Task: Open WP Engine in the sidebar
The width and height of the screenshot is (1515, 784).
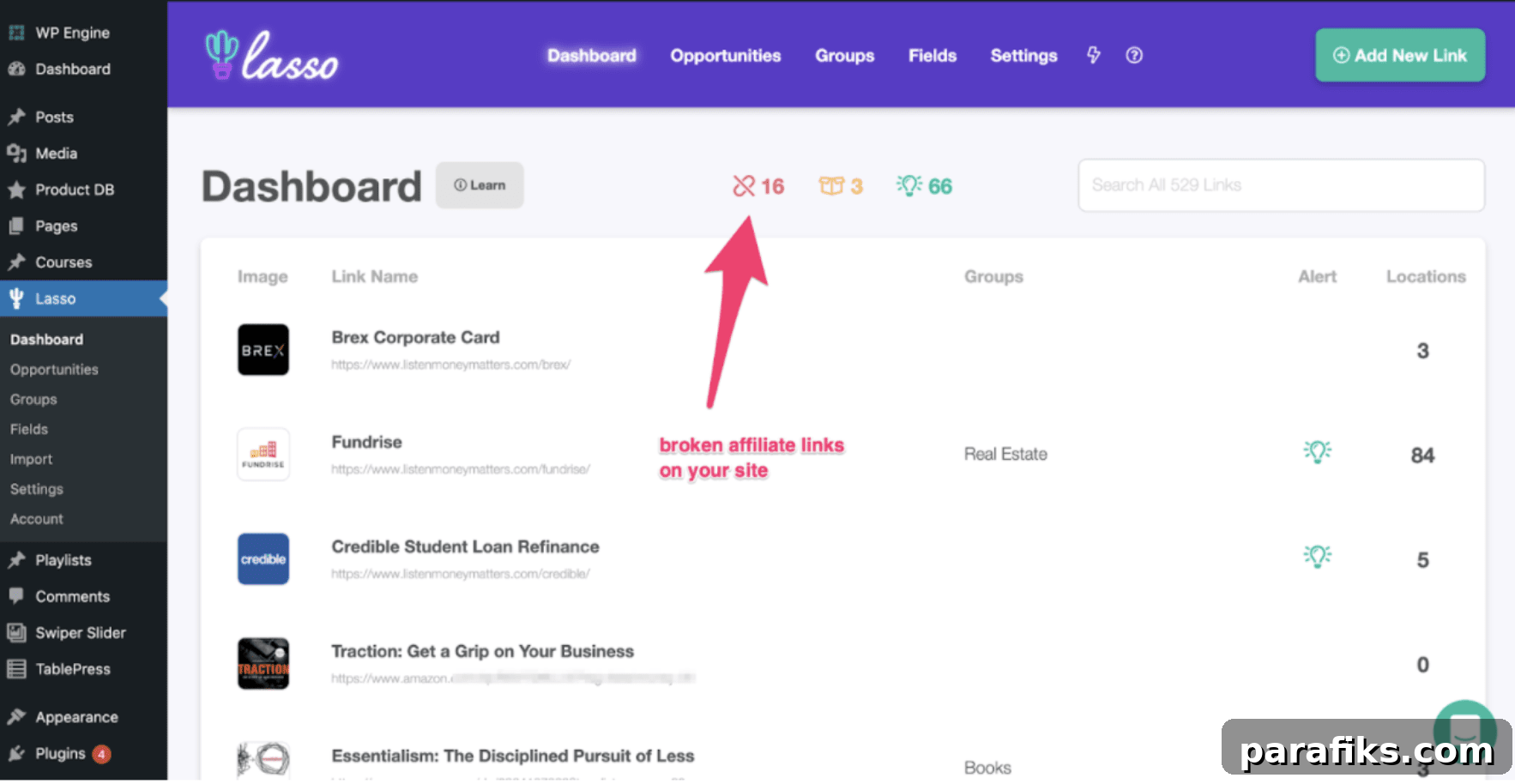Action: (83, 33)
